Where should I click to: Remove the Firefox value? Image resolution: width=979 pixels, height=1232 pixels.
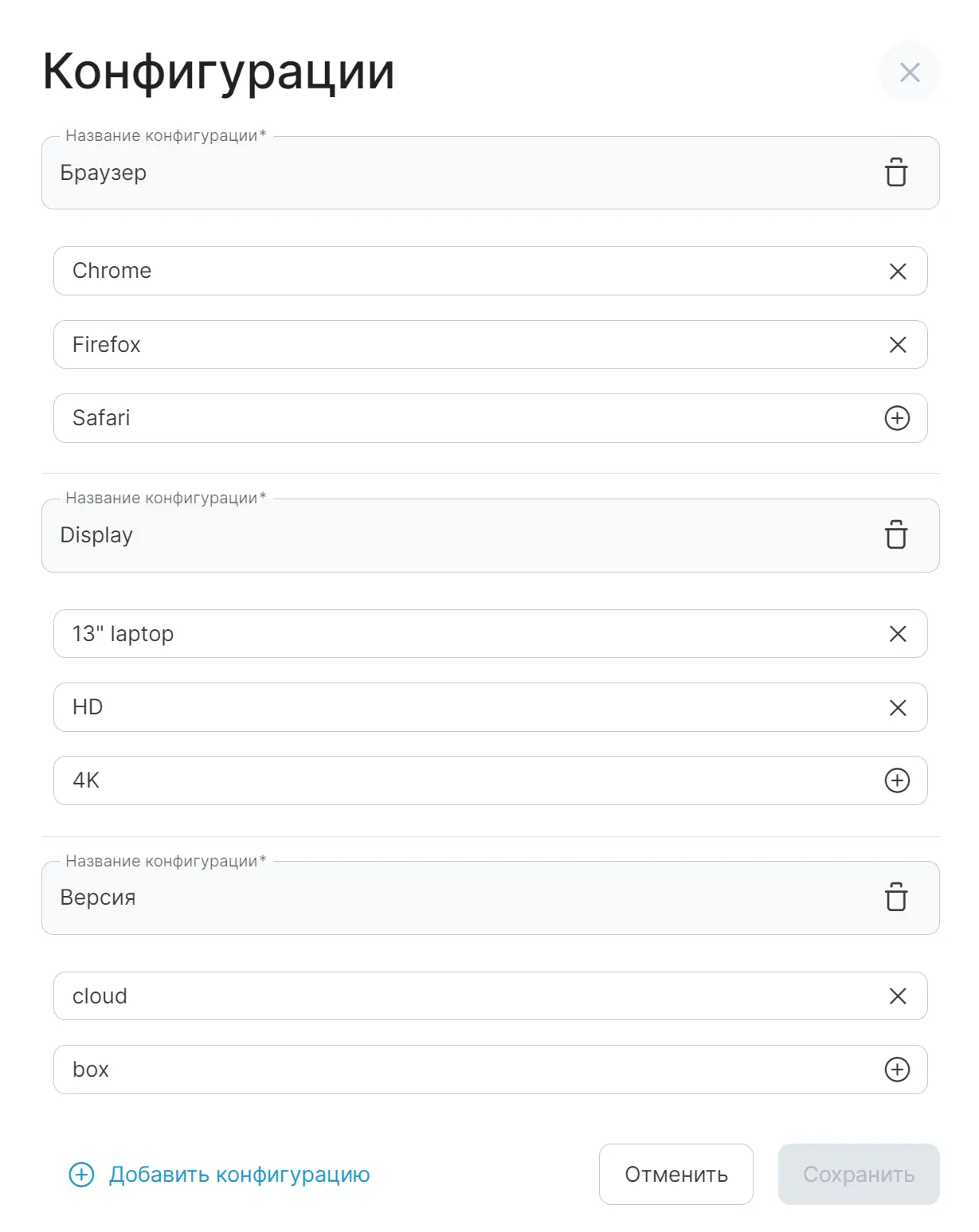pos(898,345)
